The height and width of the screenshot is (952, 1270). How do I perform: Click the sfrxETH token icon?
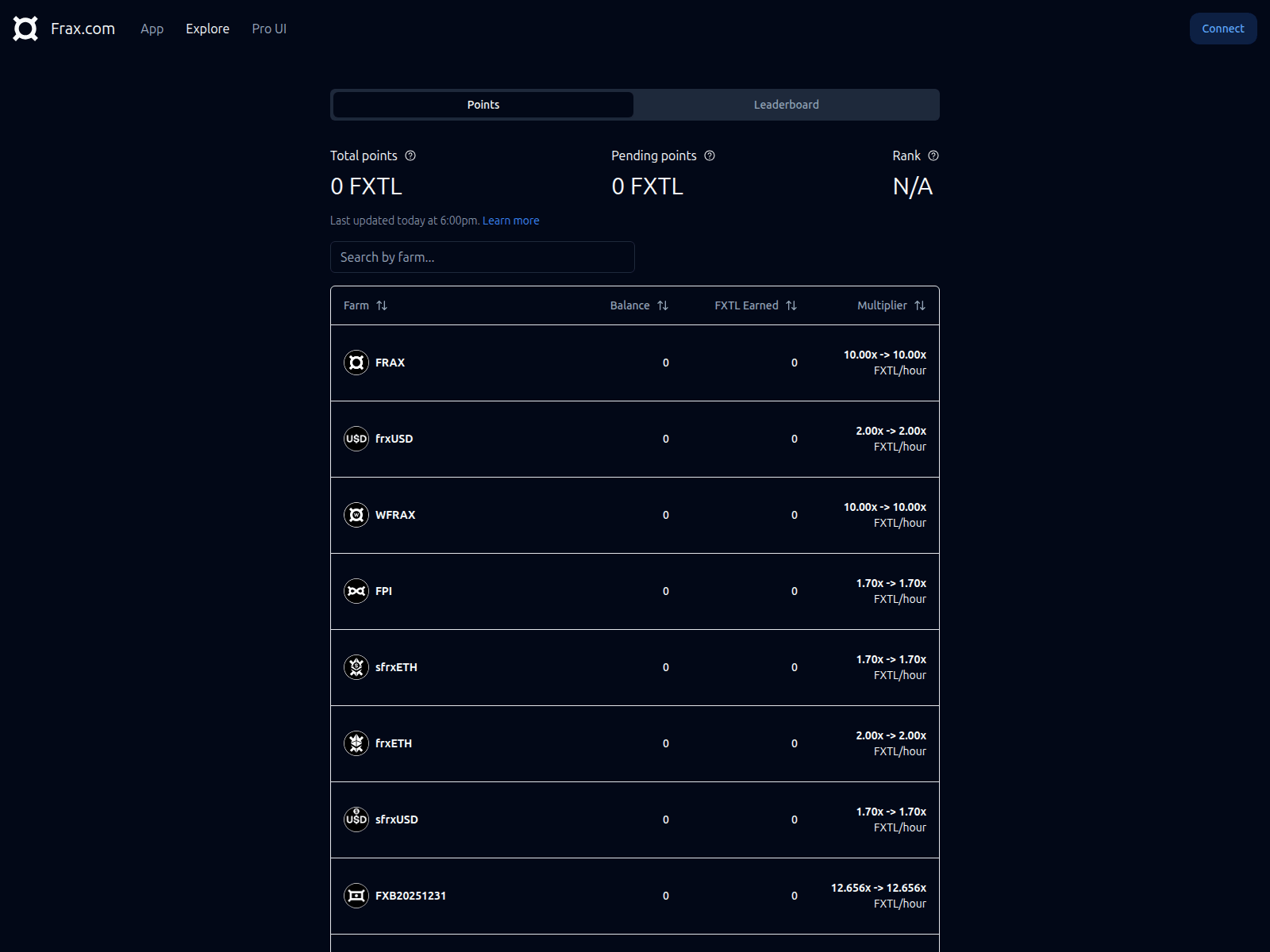[x=356, y=667]
